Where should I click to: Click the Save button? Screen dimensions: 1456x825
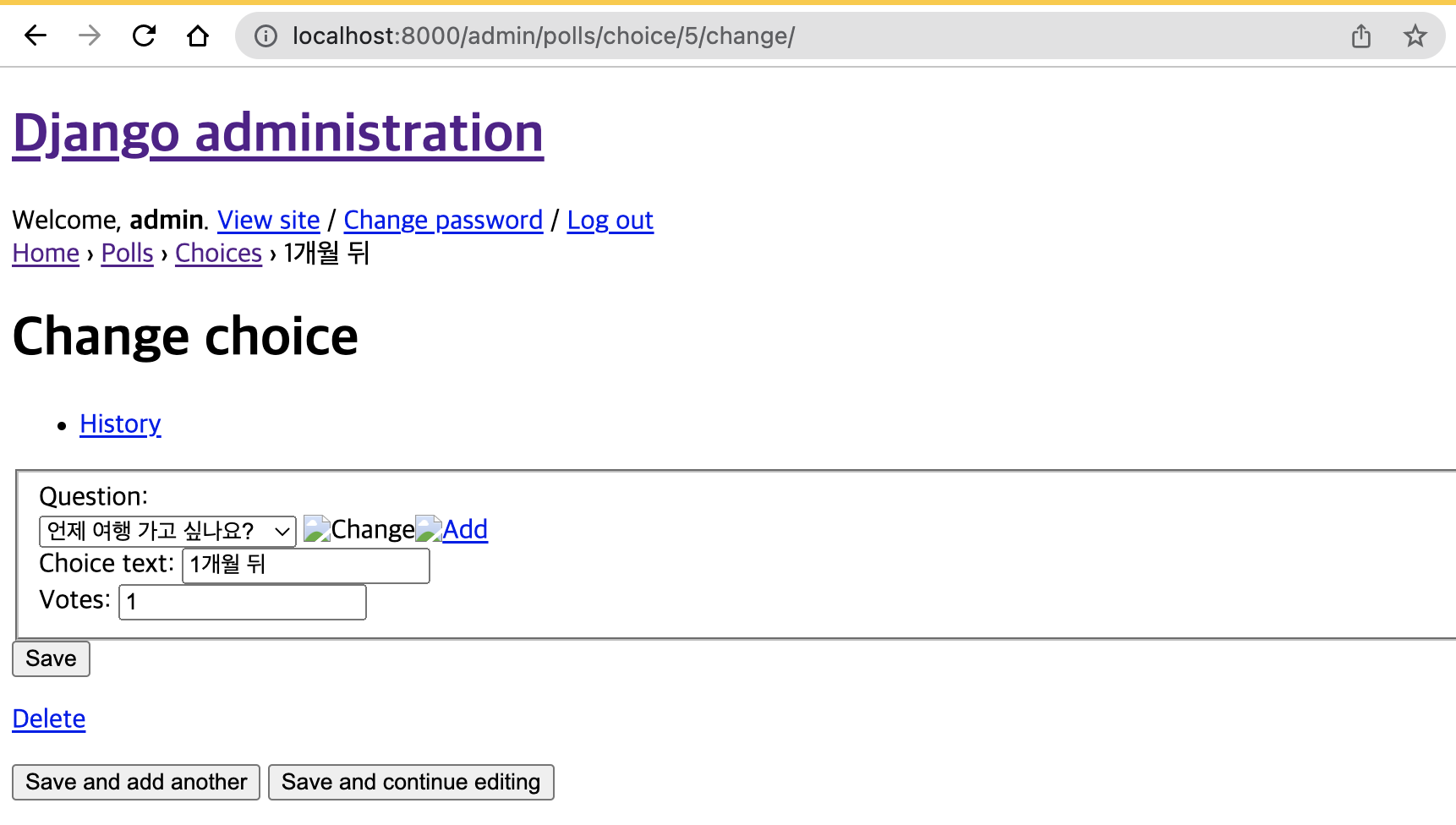click(x=51, y=658)
